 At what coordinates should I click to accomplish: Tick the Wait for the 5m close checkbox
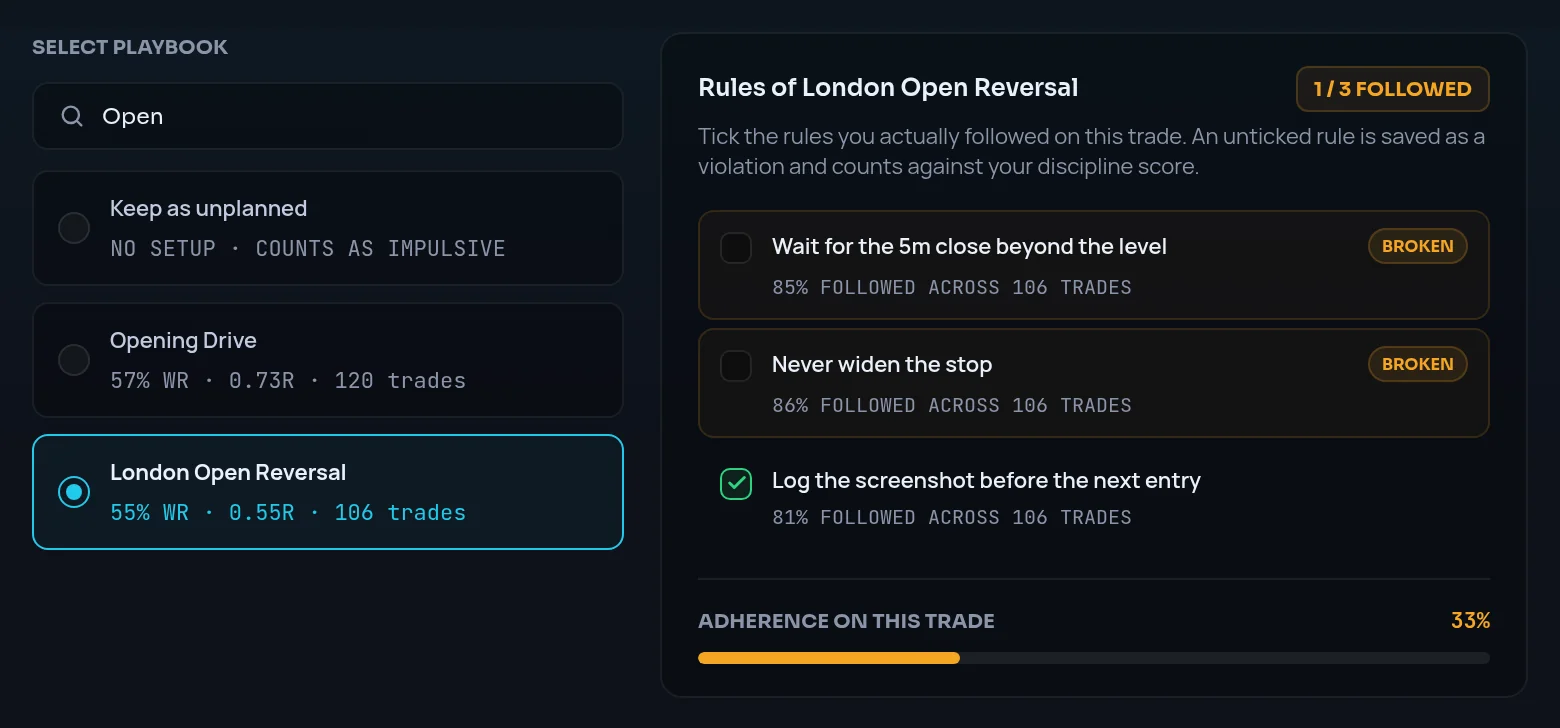click(736, 247)
